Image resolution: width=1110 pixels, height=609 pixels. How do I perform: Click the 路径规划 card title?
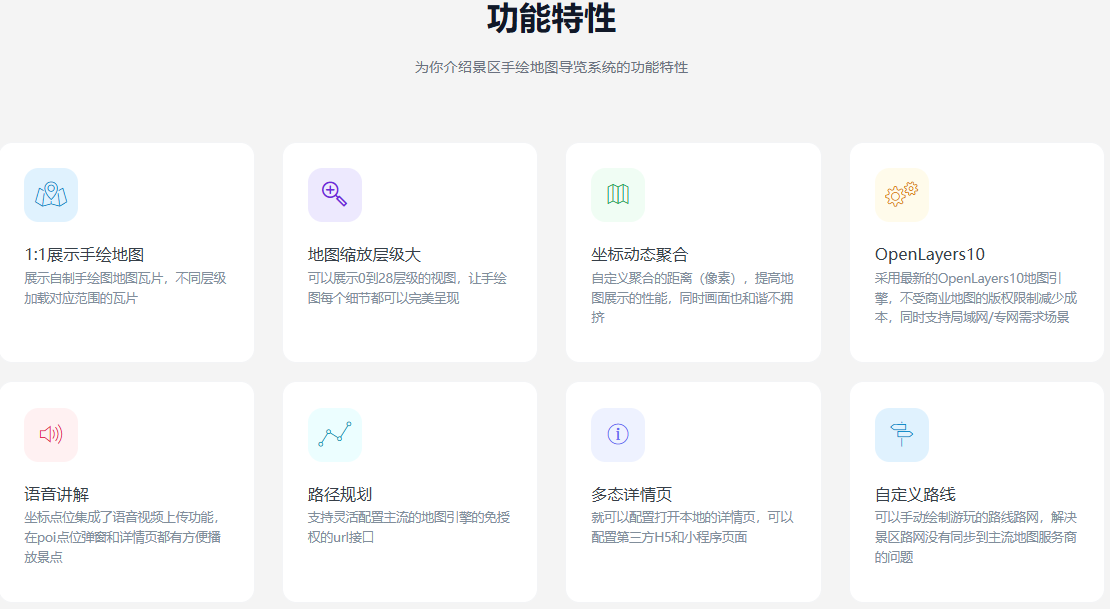tap(340, 494)
